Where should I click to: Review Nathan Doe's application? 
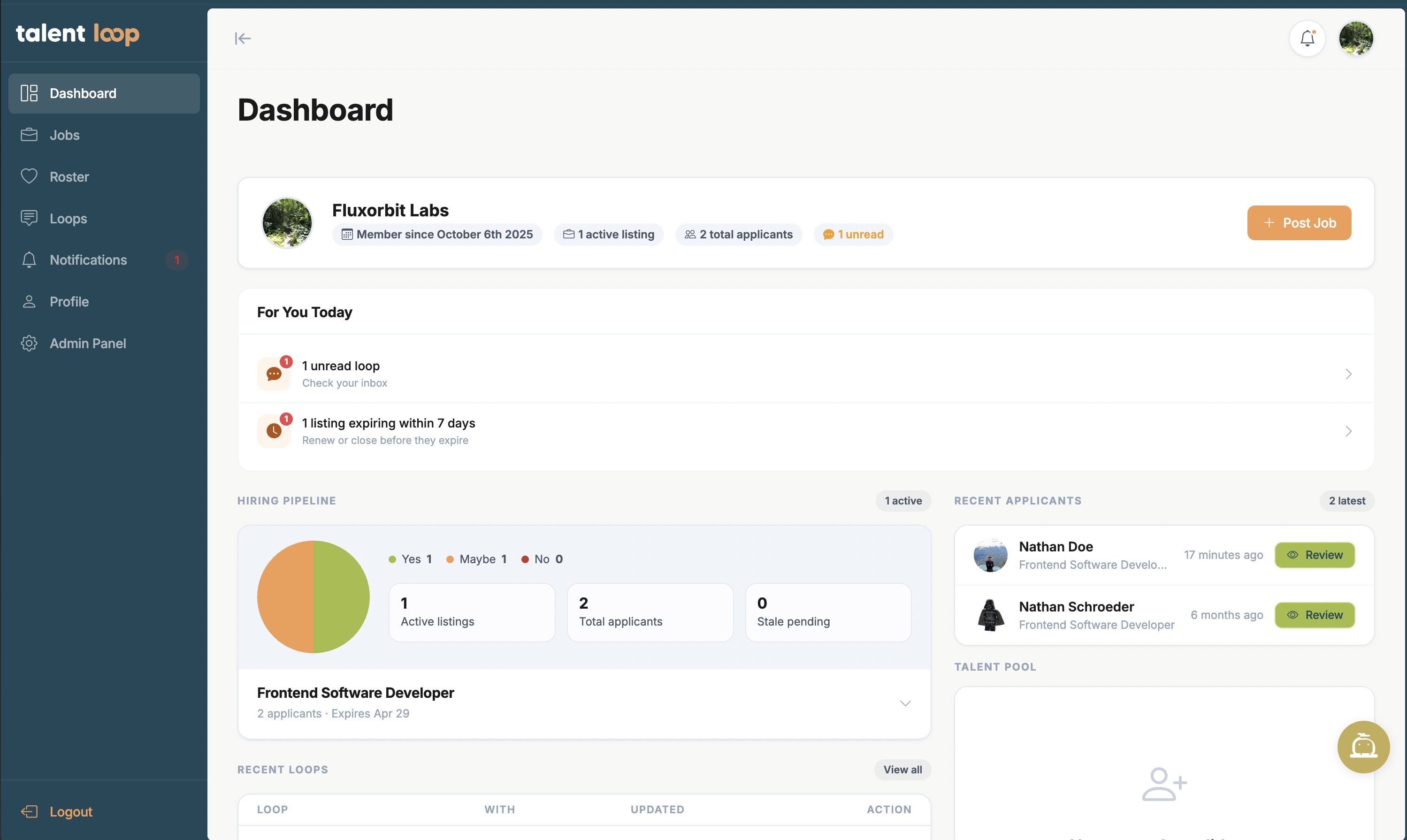click(x=1314, y=555)
